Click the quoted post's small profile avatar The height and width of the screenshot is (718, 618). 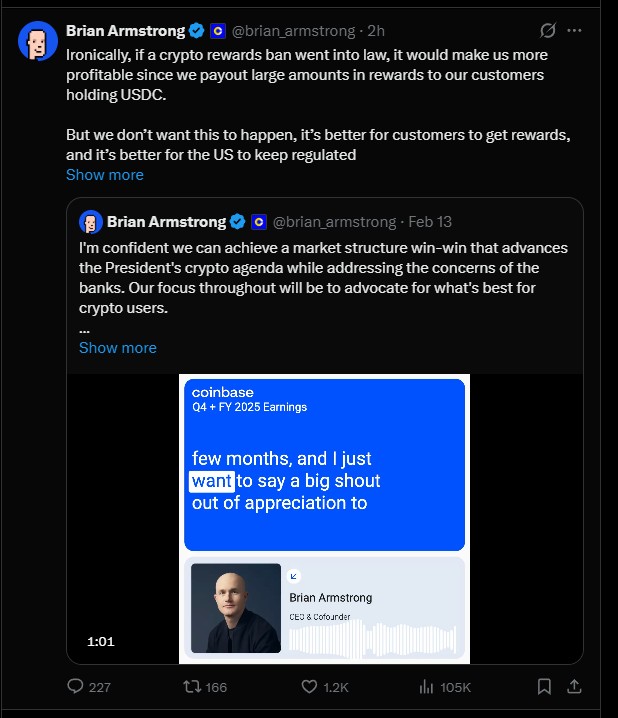point(91,221)
